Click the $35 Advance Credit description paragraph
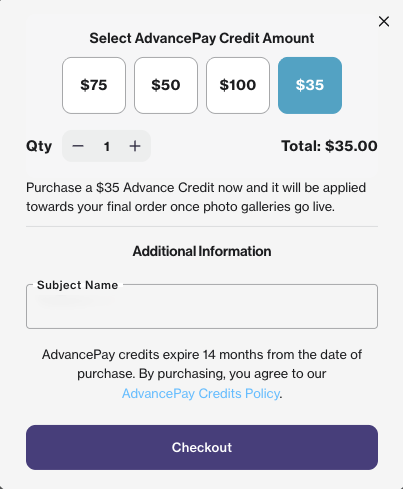 (x=196, y=197)
